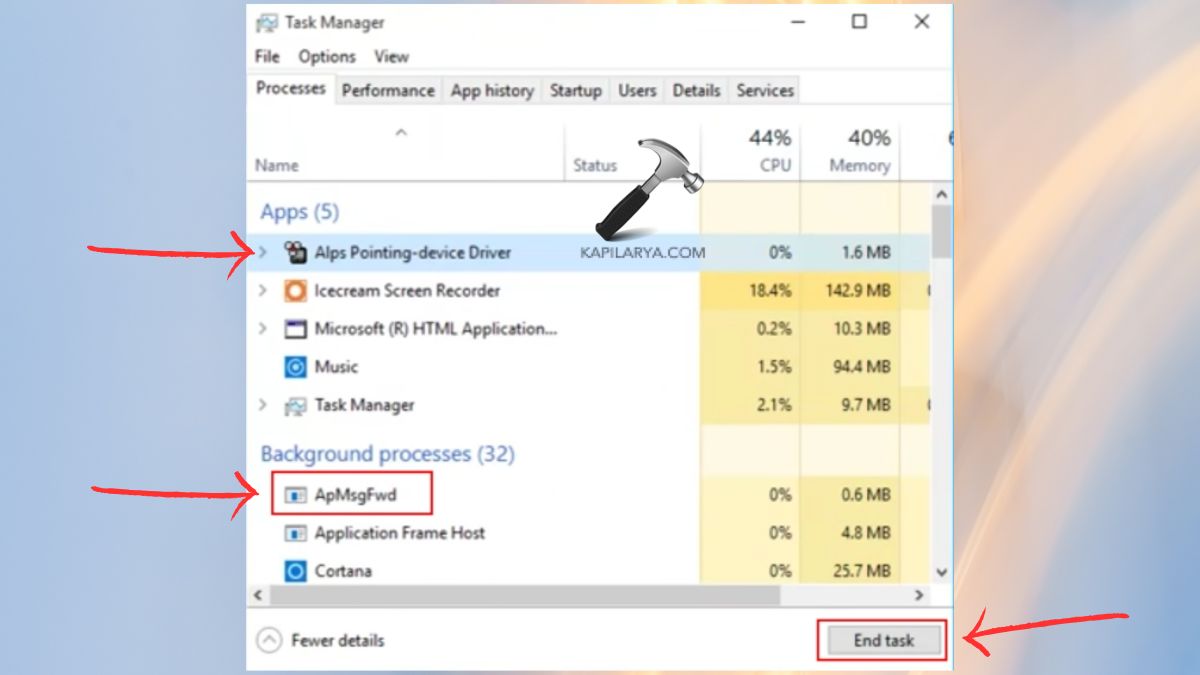The height and width of the screenshot is (675, 1200).
Task: Click the Music app icon
Action: tap(295, 367)
